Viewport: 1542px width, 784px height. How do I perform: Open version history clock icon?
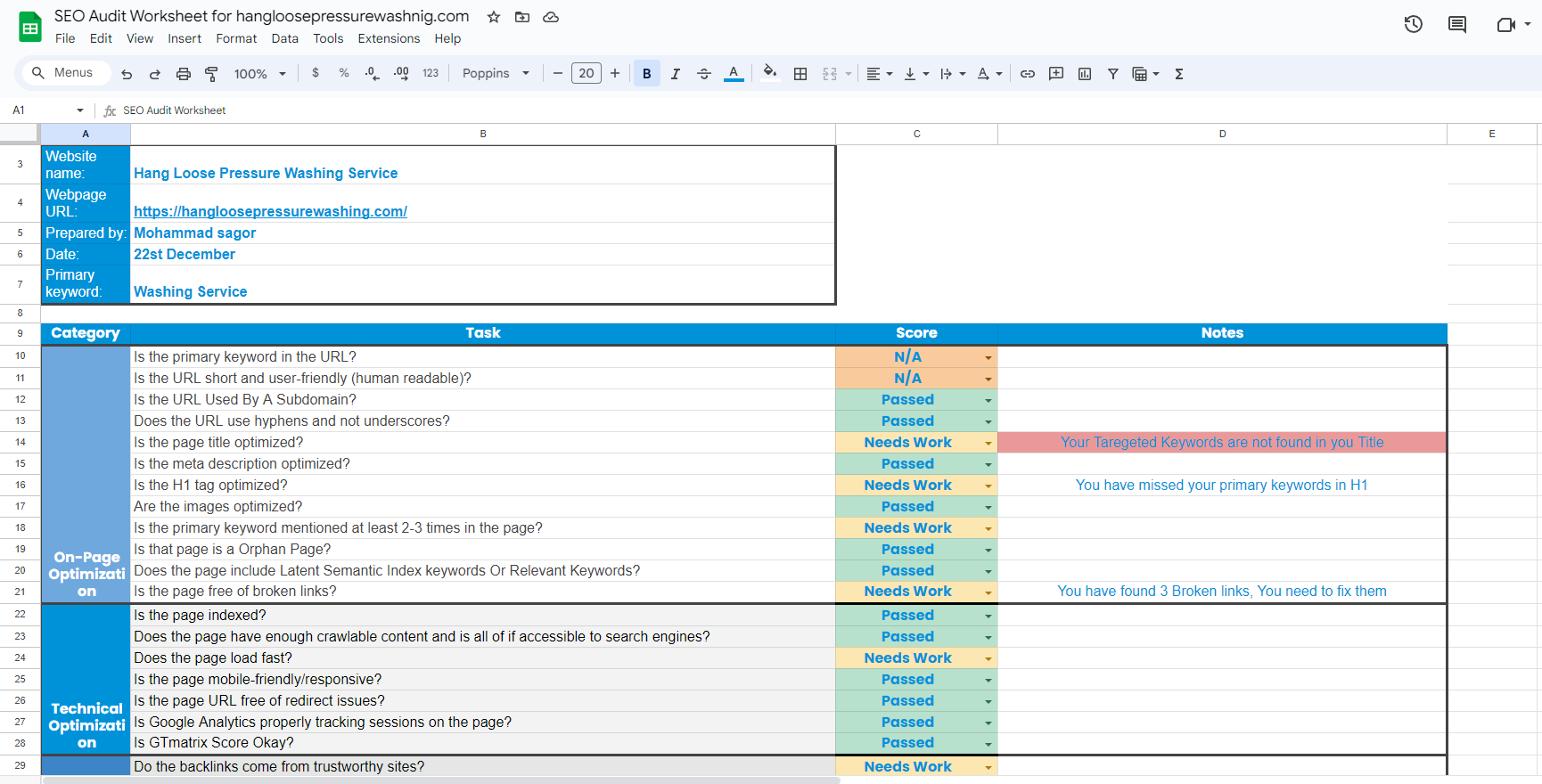(x=1413, y=25)
